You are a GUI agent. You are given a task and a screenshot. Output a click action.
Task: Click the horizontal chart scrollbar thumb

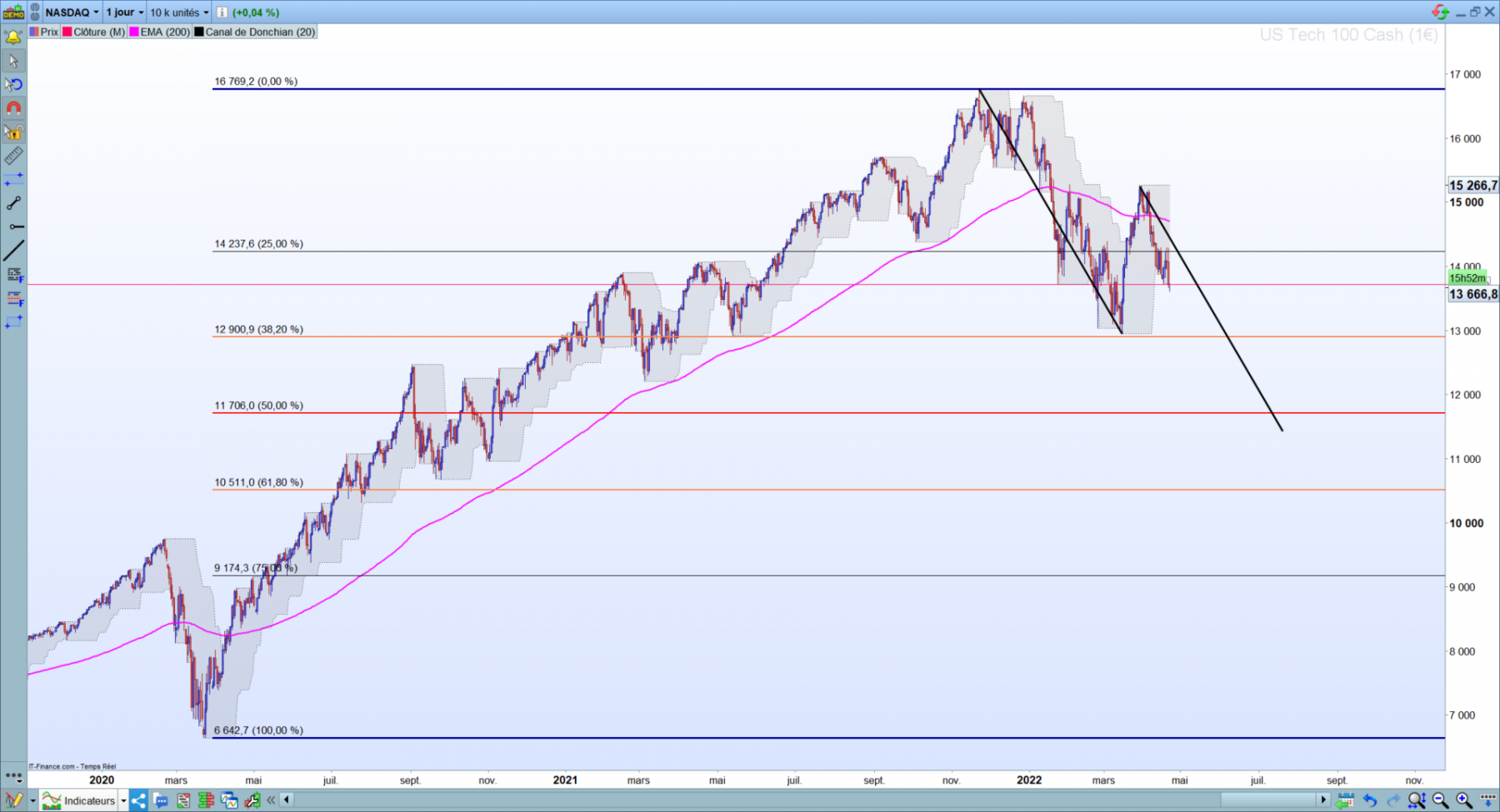click(x=1268, y=800)
